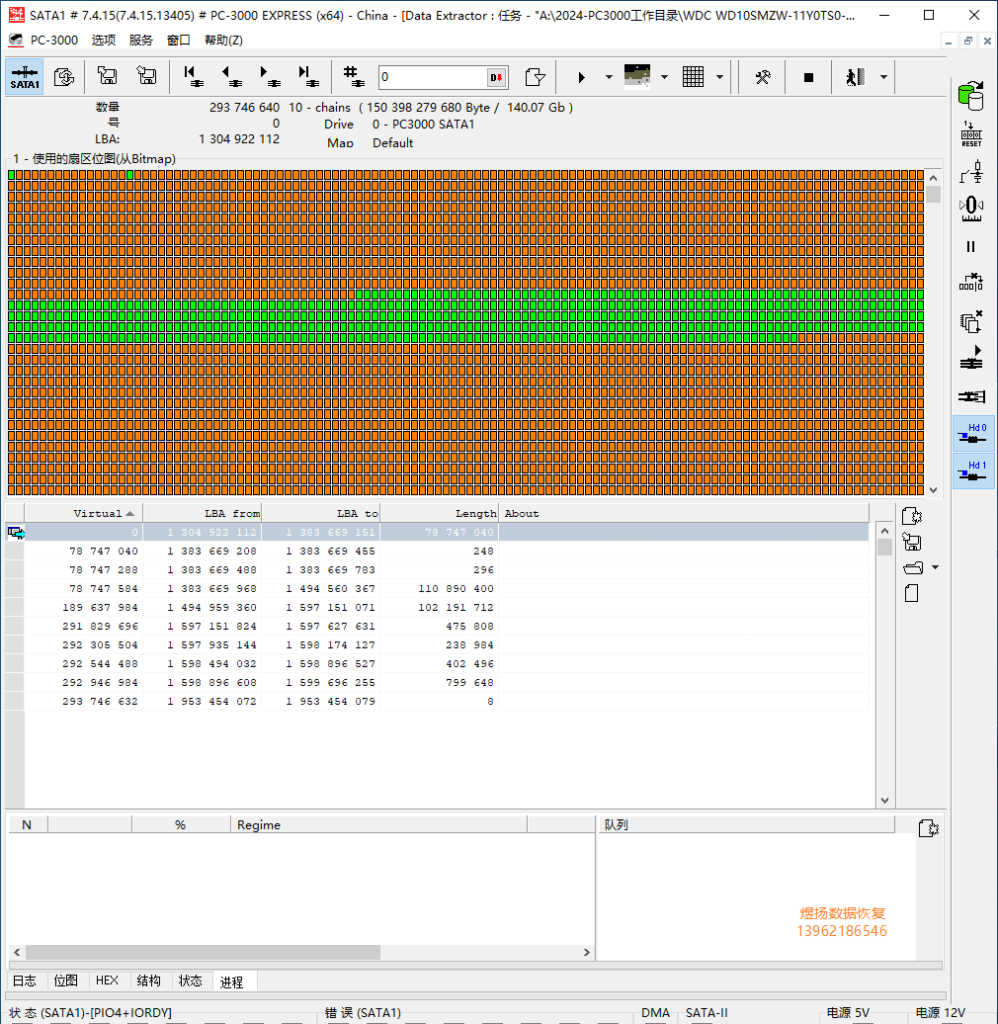Jump to first sector navigation icon
Viewport: 998px width, 1024px height.
coord(191,77)
